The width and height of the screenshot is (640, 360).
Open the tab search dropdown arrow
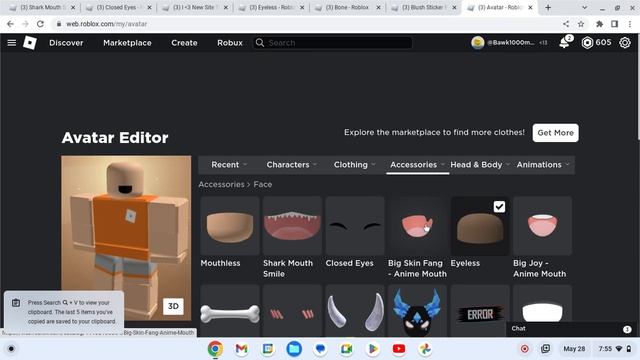coord(584,7)
